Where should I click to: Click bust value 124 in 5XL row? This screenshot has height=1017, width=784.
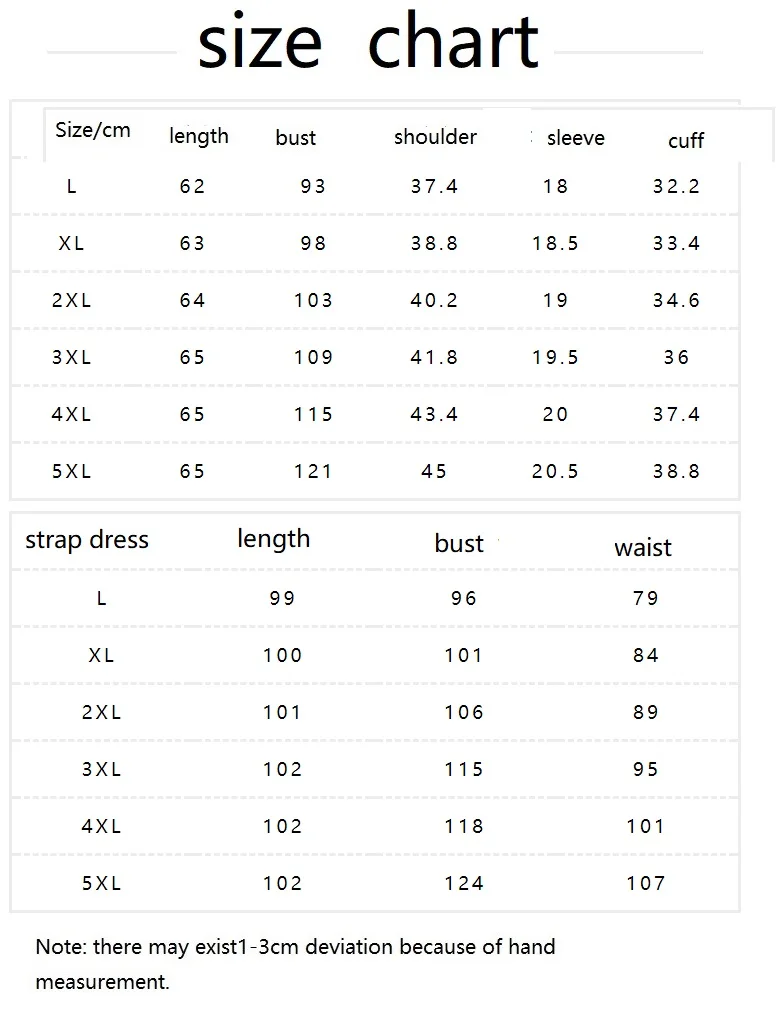tap(464, 883)
